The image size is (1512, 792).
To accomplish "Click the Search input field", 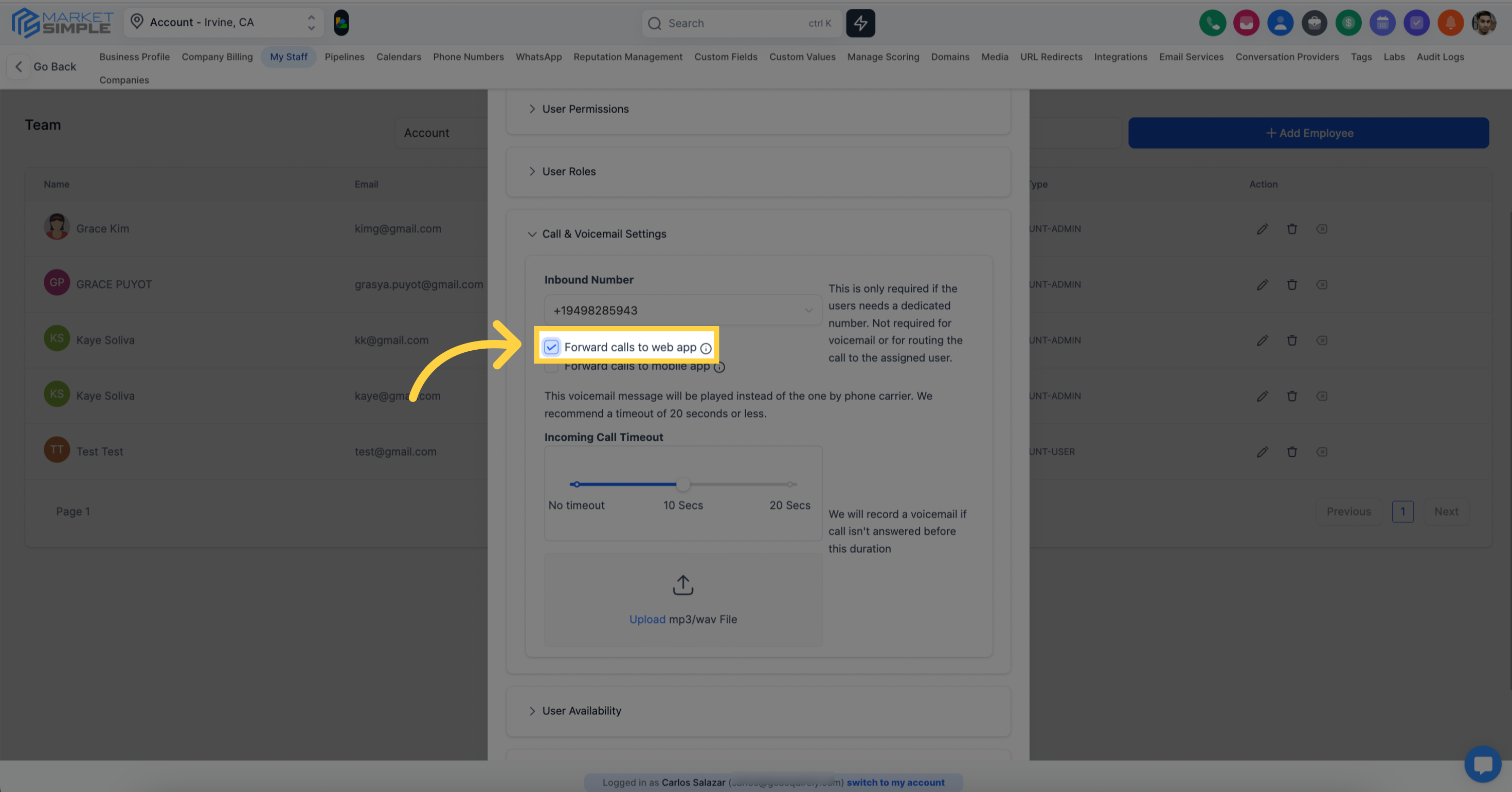I will click(x=734, y=24).
